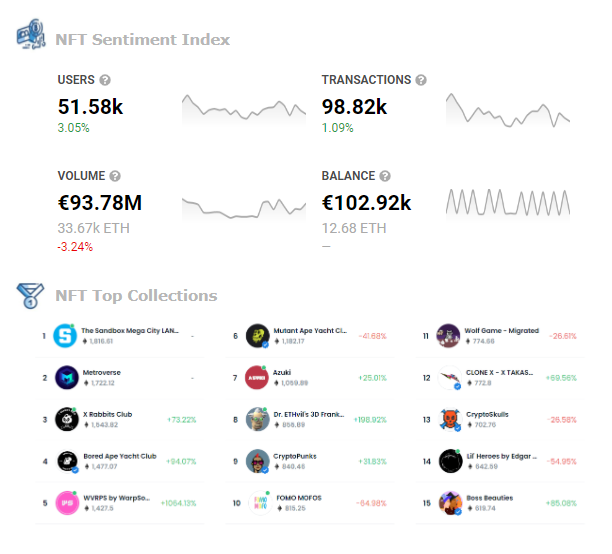Viewport: 612px width, 554px height.
Task: Click the NFT Sentiment Index header icon
Action: pyautogui.click(x=31, y=34)
